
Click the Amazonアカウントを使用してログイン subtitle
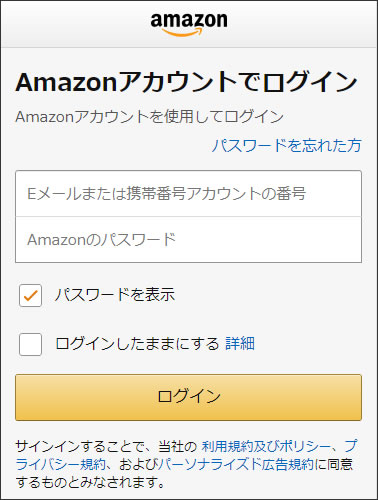tap(149, 117)
